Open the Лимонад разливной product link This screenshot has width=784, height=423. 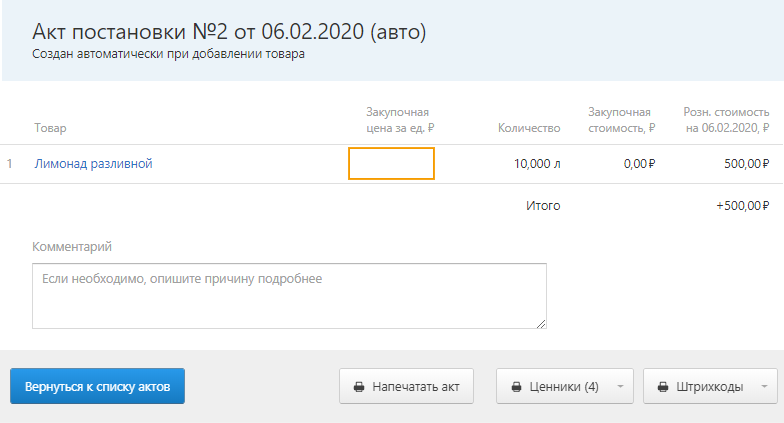pyautogui.click(x=94, y=164)
